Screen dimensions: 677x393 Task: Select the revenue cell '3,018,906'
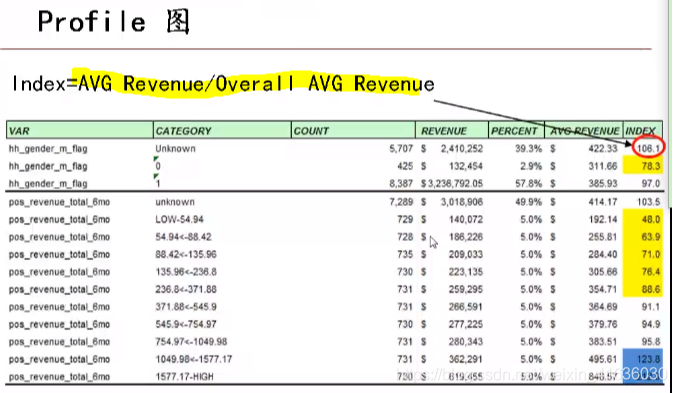(x=462, y=202)
